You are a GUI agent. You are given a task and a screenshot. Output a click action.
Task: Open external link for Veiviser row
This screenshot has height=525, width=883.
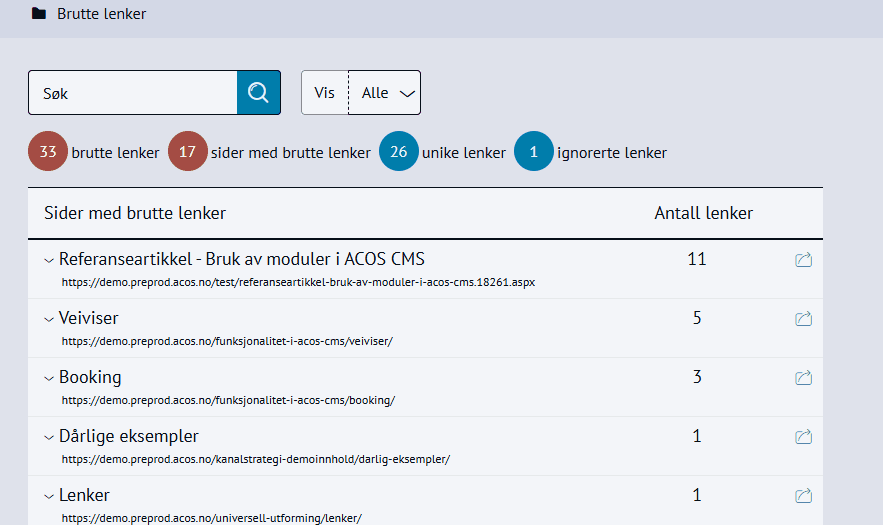point(803,319)
